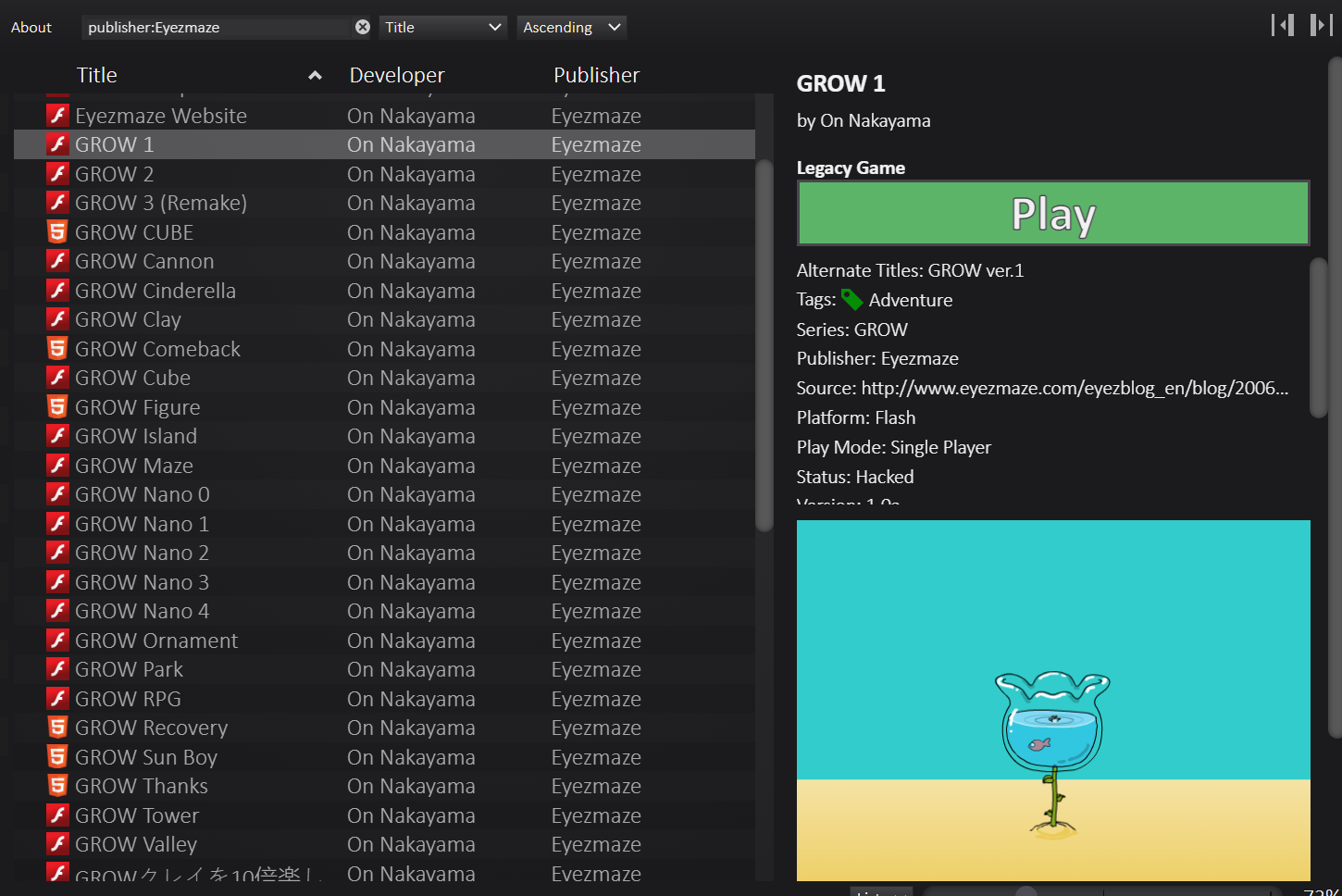Focus the search field containing publisher:Eyezmaze
Viewport: 1342px width, 896px height.
coord(217,27)
